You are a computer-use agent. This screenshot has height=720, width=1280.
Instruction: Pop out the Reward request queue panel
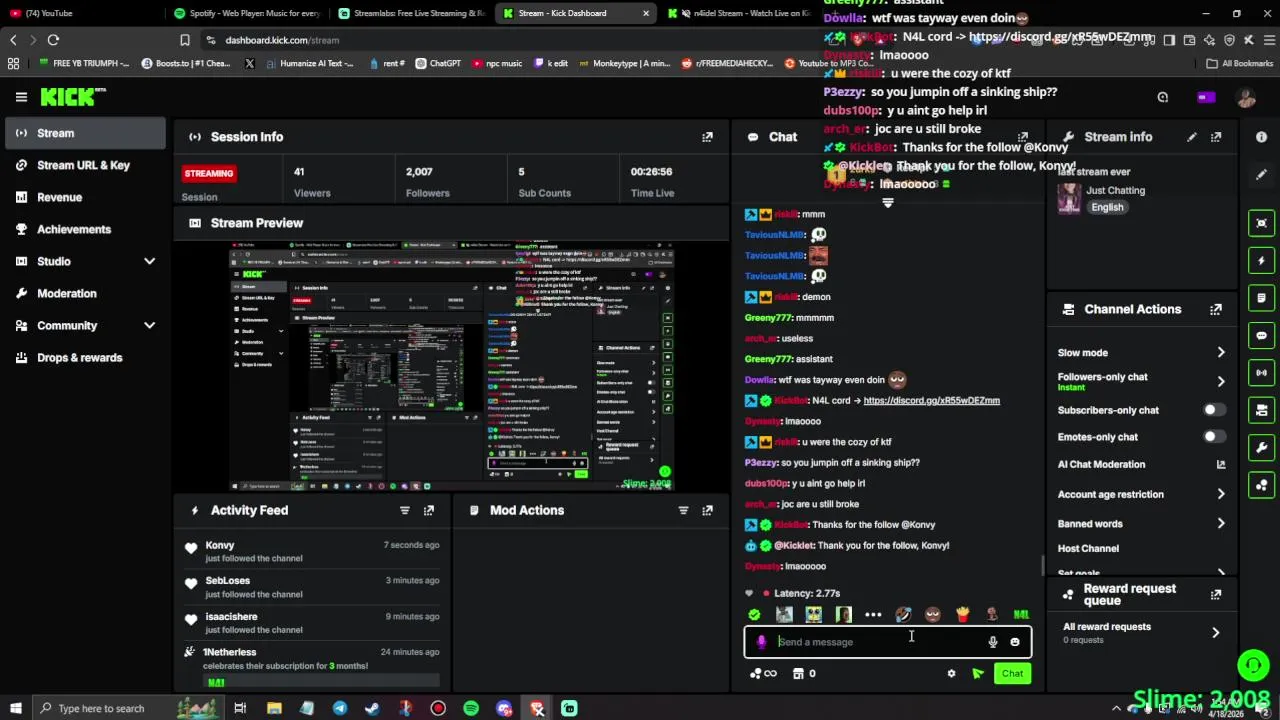(1216, 594)
